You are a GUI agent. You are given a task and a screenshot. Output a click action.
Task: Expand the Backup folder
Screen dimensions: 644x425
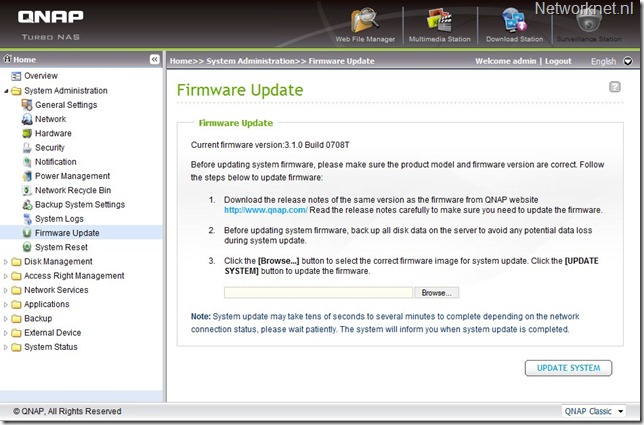6,319
